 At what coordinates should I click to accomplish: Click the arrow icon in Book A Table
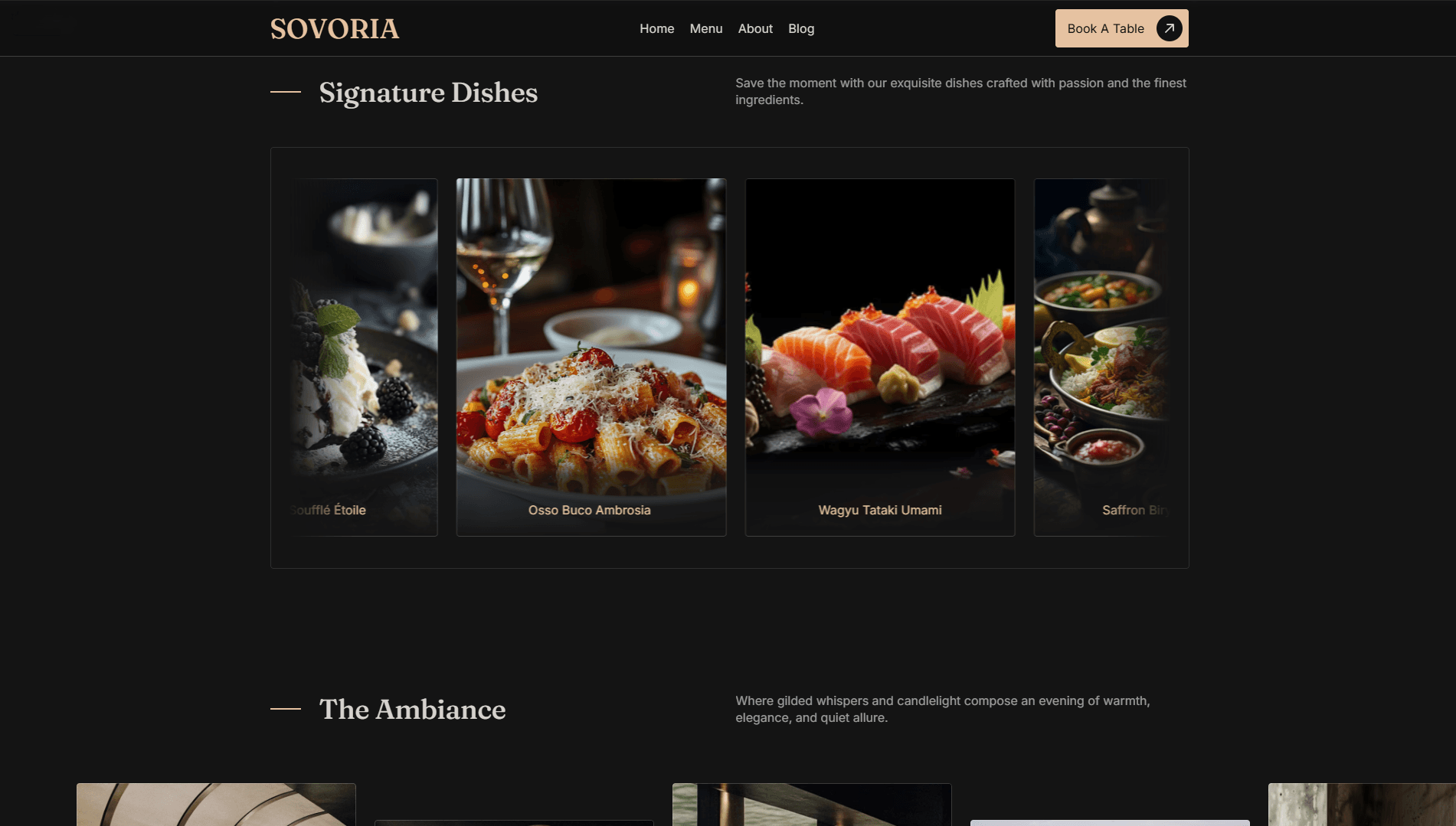1169,28
